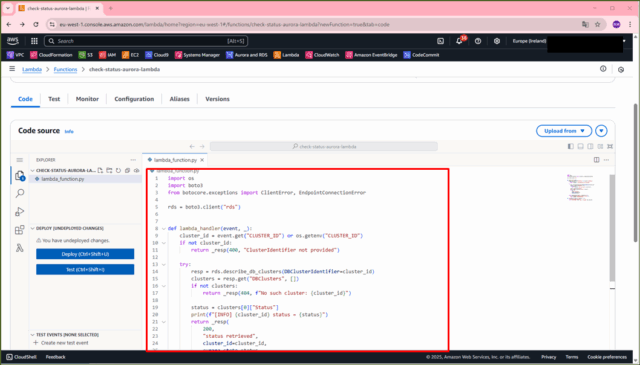
Task: Open the Functions breadcrumb link
Action: click(65, 69)
